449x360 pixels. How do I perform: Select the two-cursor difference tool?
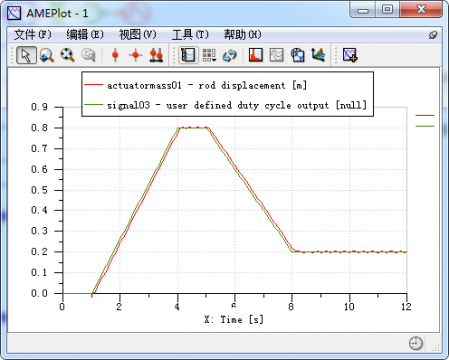156,55
